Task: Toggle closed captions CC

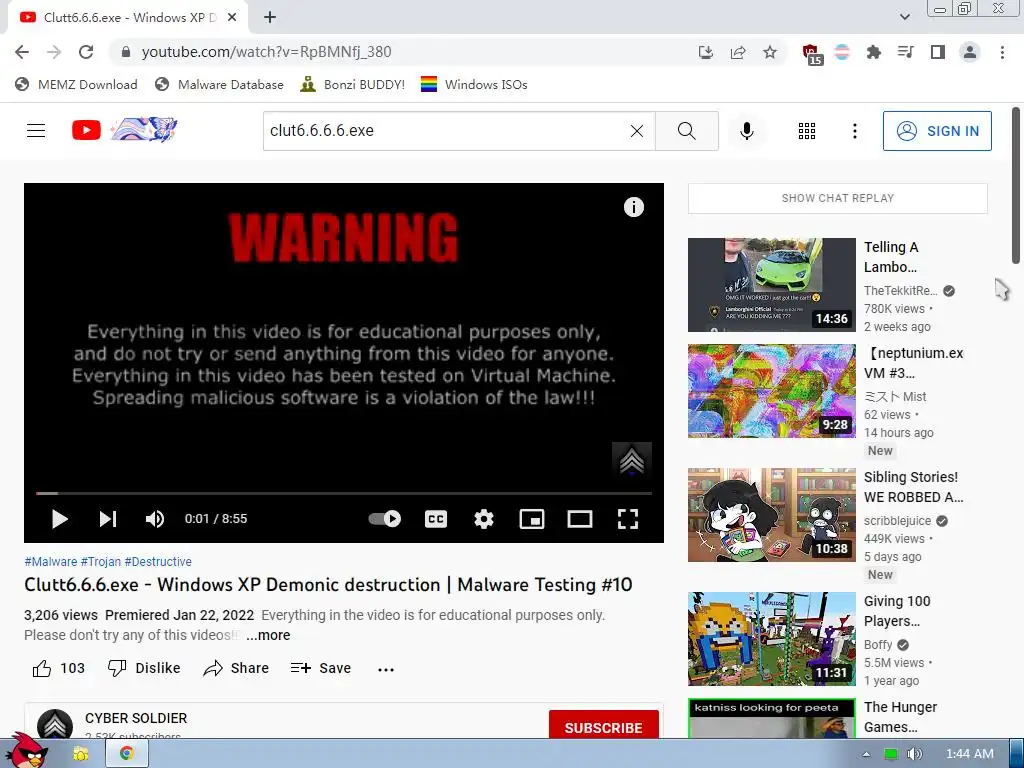Action: tap(436, 519)
